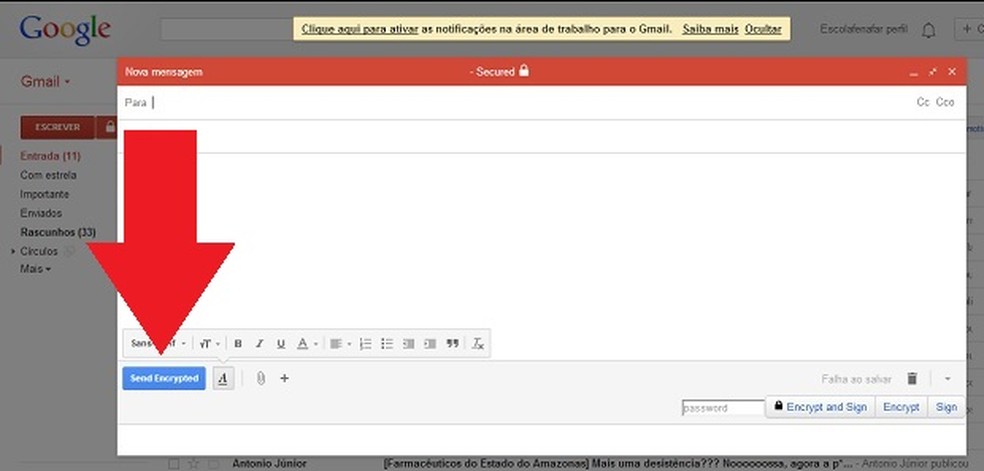Open the notifications bell icon

pos(928,30)
